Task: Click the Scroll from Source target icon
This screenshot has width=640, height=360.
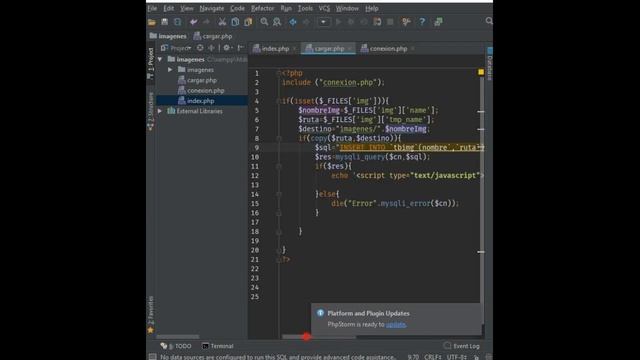Action: 200,48
